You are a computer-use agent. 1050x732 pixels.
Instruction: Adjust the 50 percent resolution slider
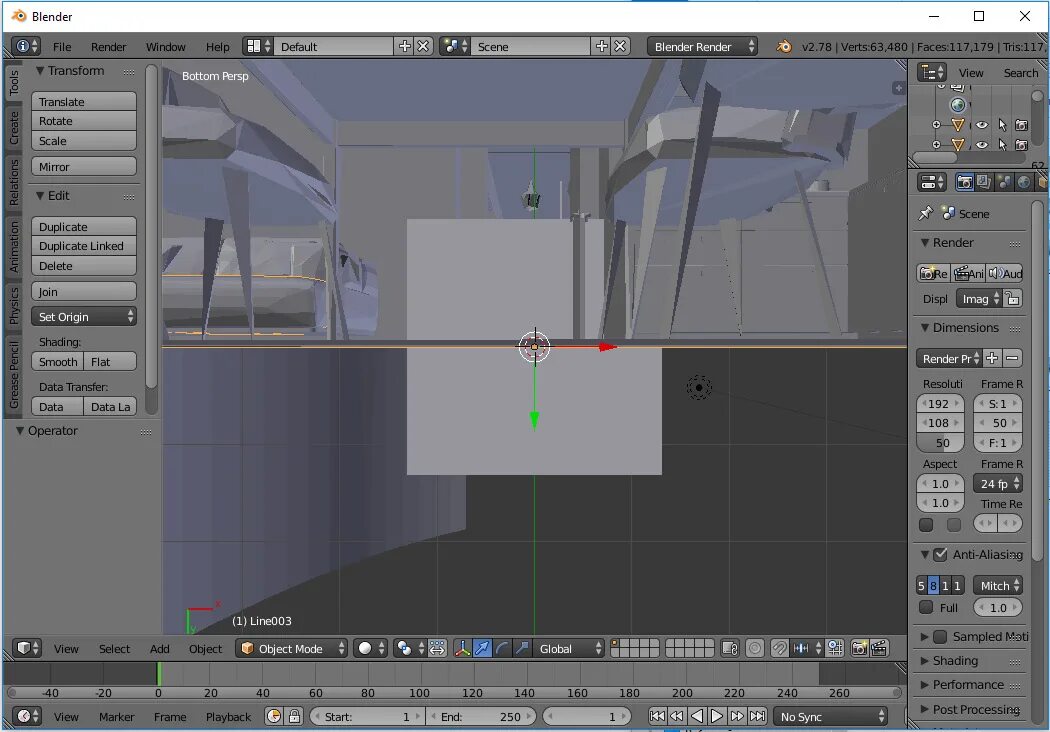click(939, 442)
